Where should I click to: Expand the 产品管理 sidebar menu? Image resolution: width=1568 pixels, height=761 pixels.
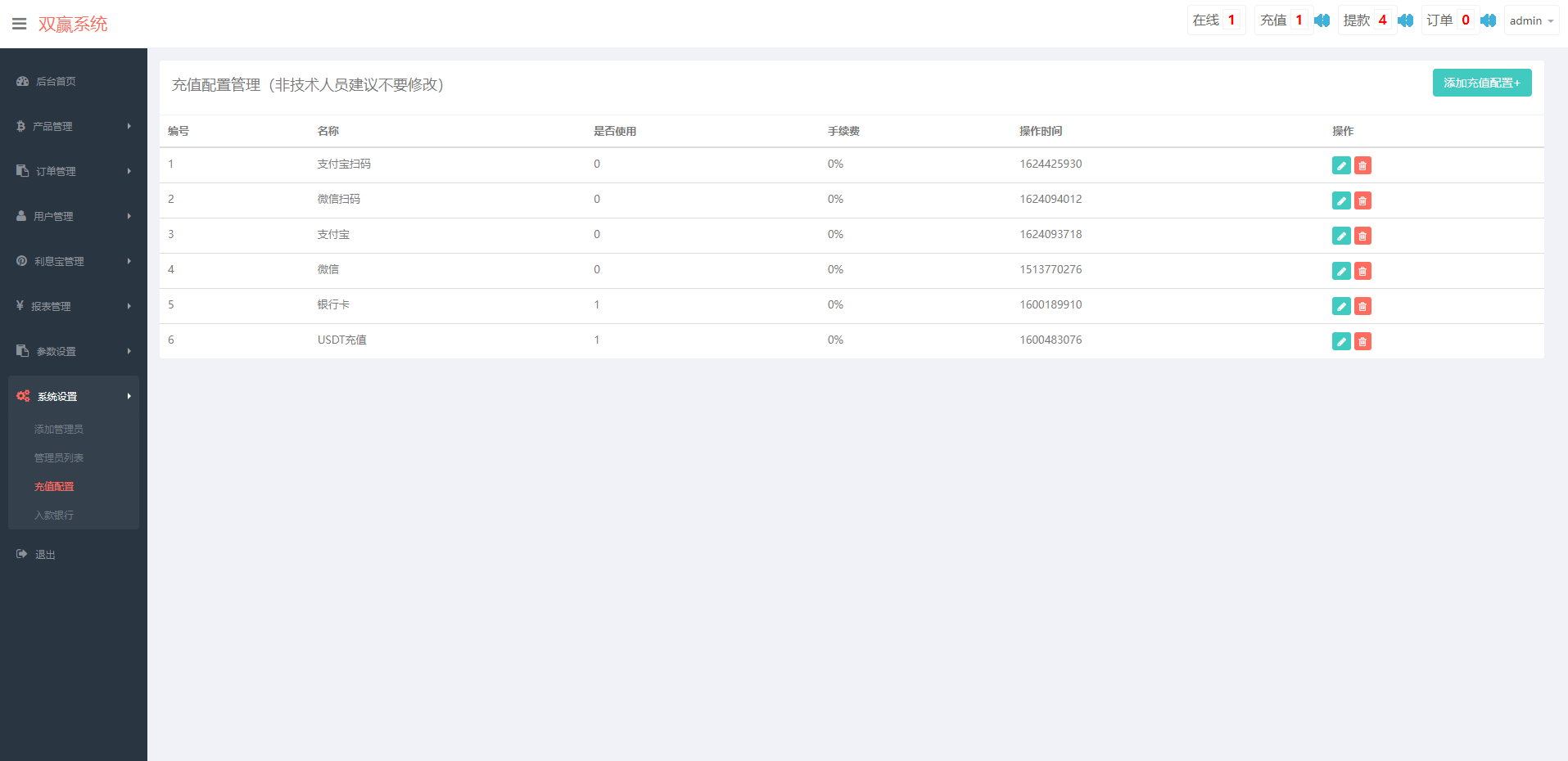click(x=73, y=126)
